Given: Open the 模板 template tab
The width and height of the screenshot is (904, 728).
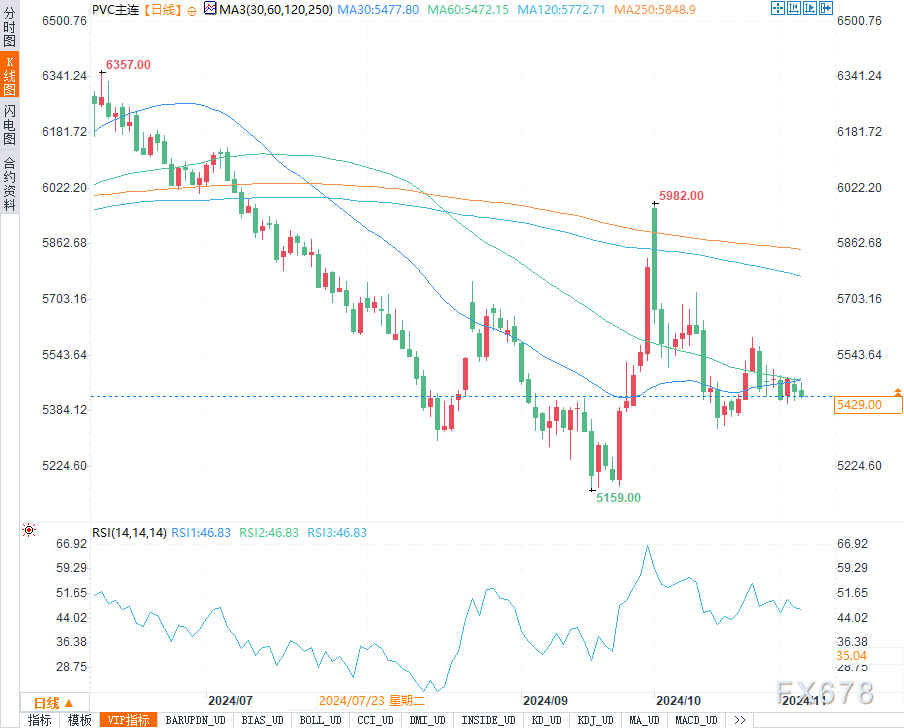Looking at the screenshot, I should [x=80, y=720].
